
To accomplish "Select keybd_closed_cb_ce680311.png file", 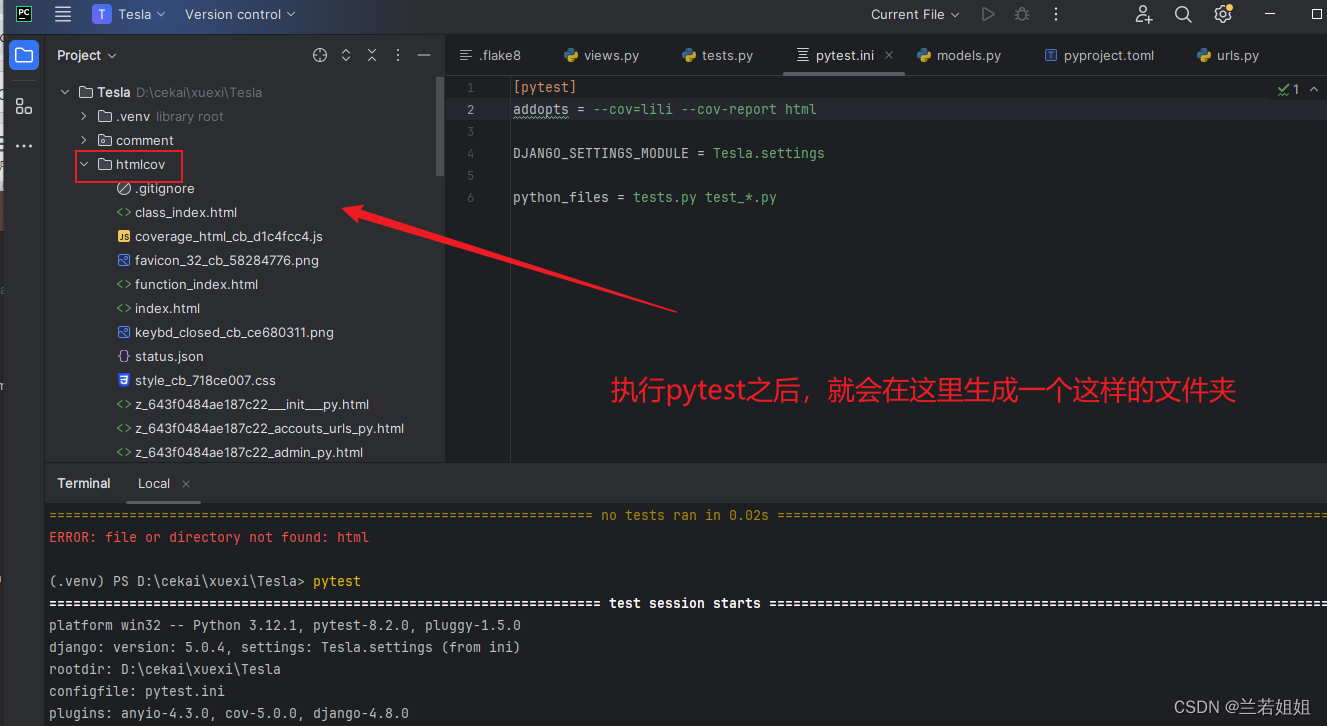I will click(234, 332).
